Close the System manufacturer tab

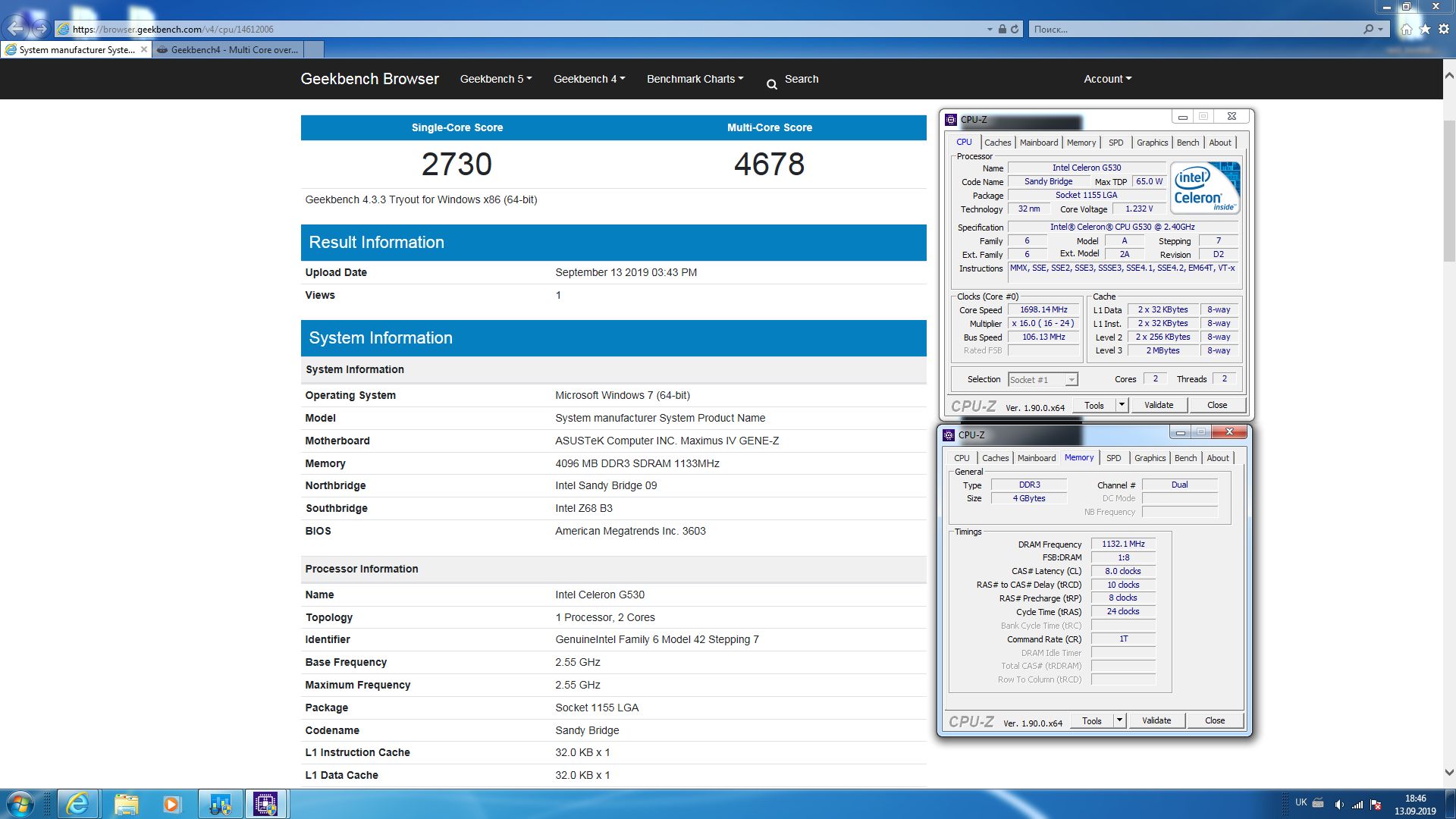tap(144, 49)
